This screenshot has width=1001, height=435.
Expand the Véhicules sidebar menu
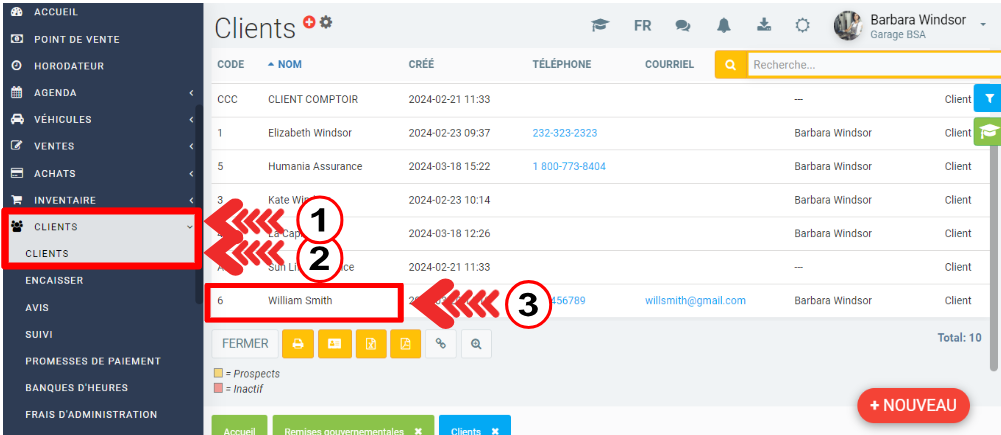point(100,119)
